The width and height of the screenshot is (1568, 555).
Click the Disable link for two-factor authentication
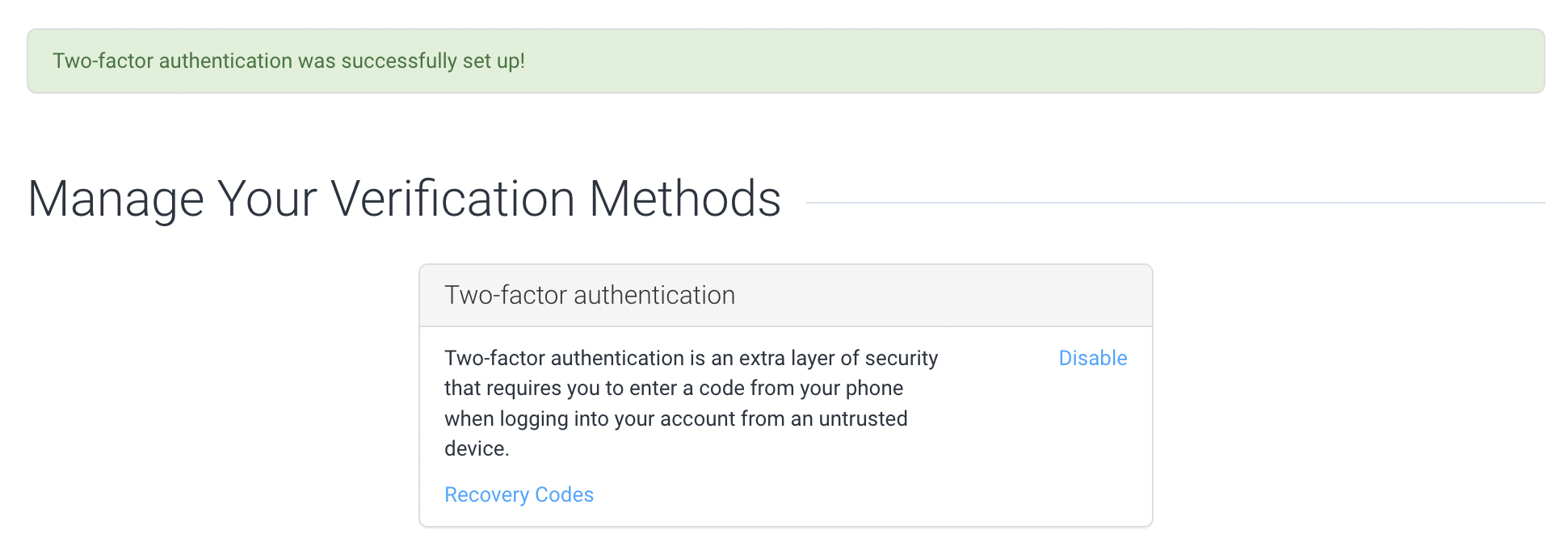pyautogui.click(x=1092, y=358)
